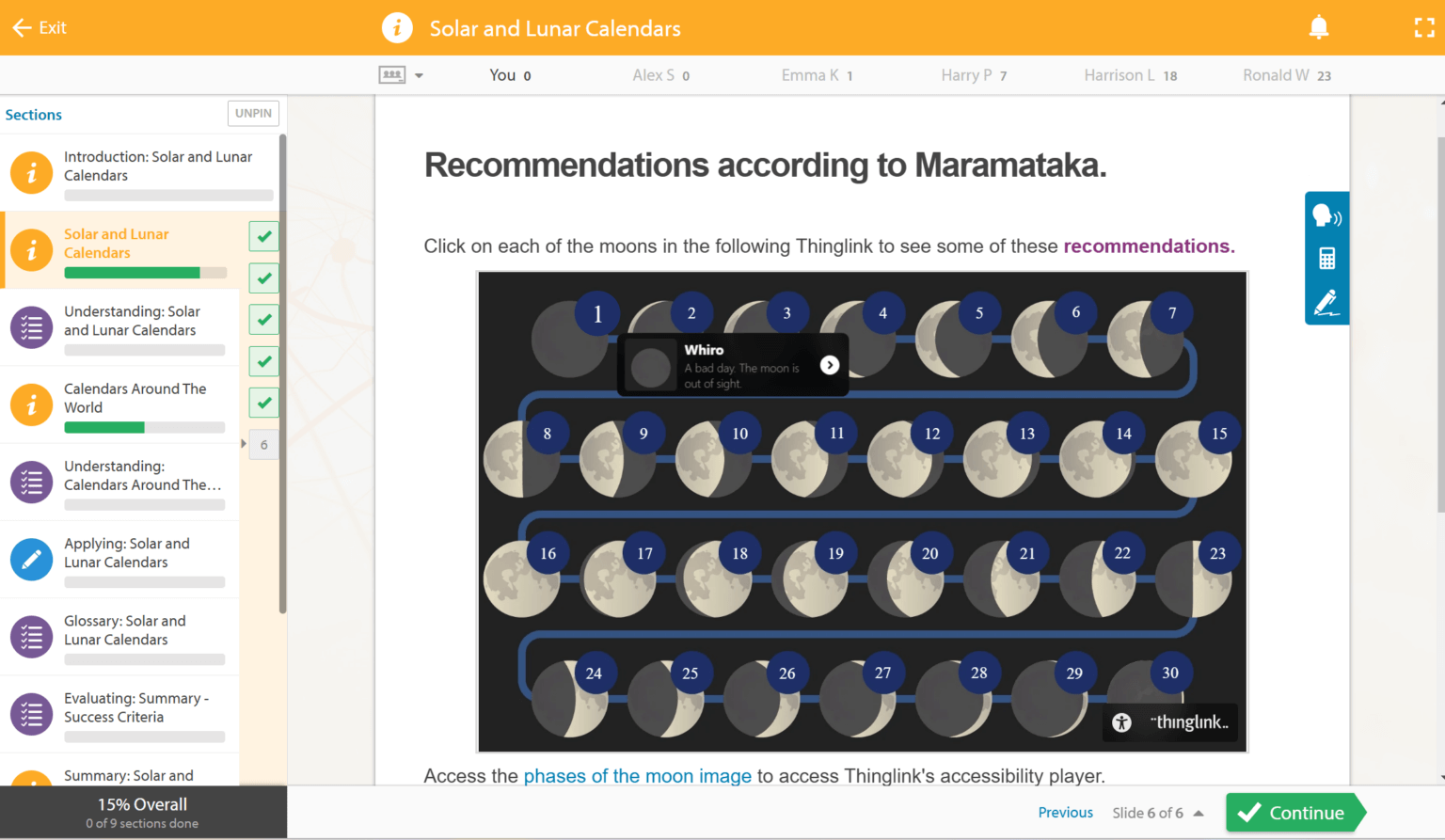Click moon number 15 in the Thinglink
The image size is (1445, 840).
(1219, 434)
